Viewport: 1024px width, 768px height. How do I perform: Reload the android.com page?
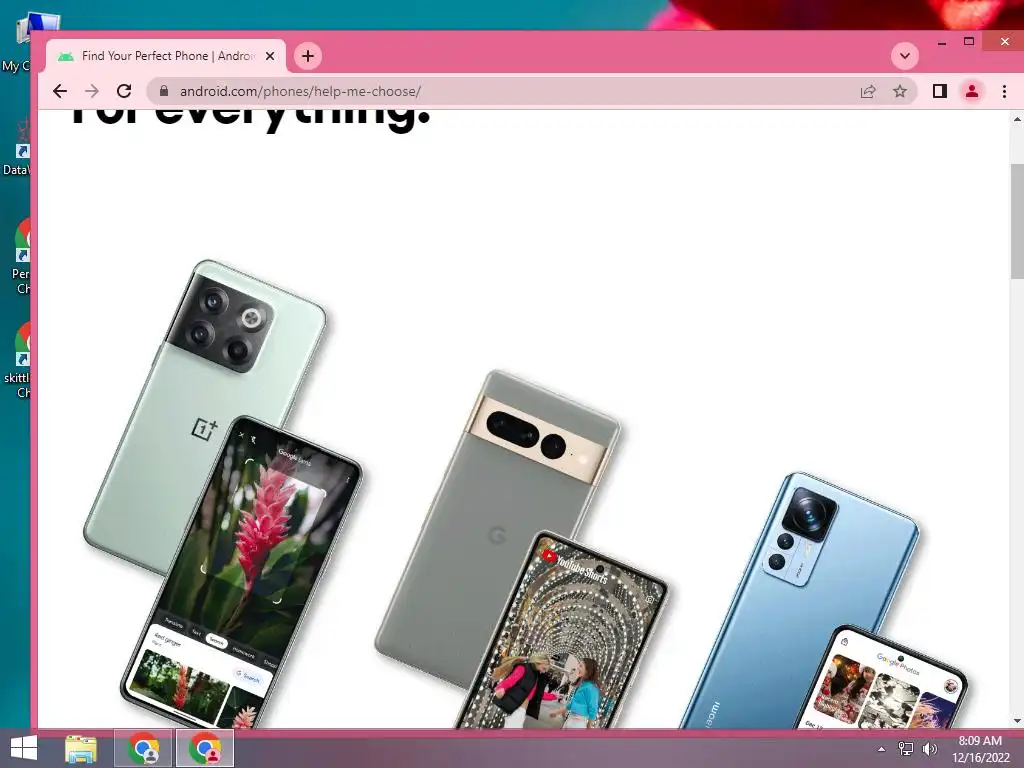[x=124, y=91]
